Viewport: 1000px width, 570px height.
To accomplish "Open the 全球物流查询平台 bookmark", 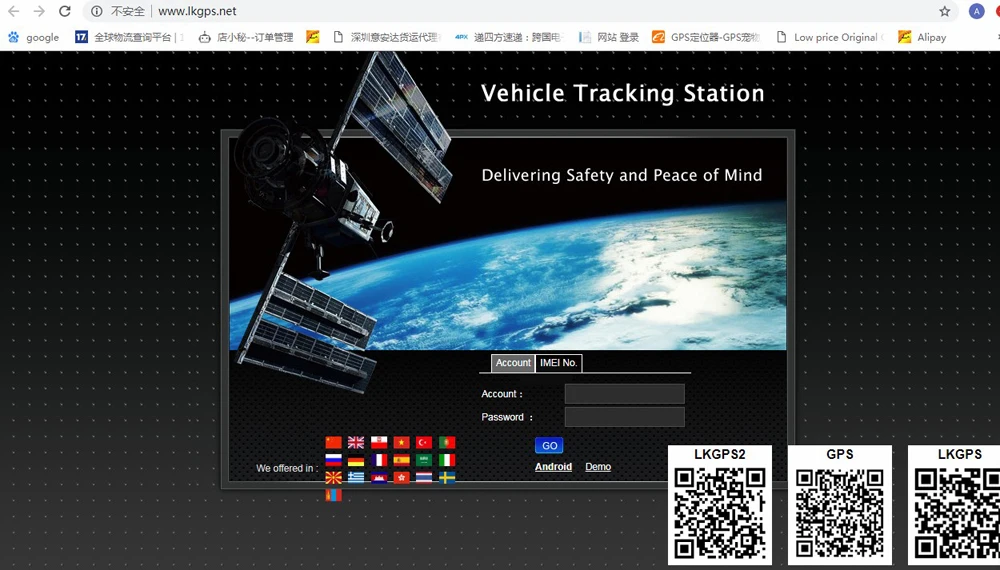I will coord(129,37).
